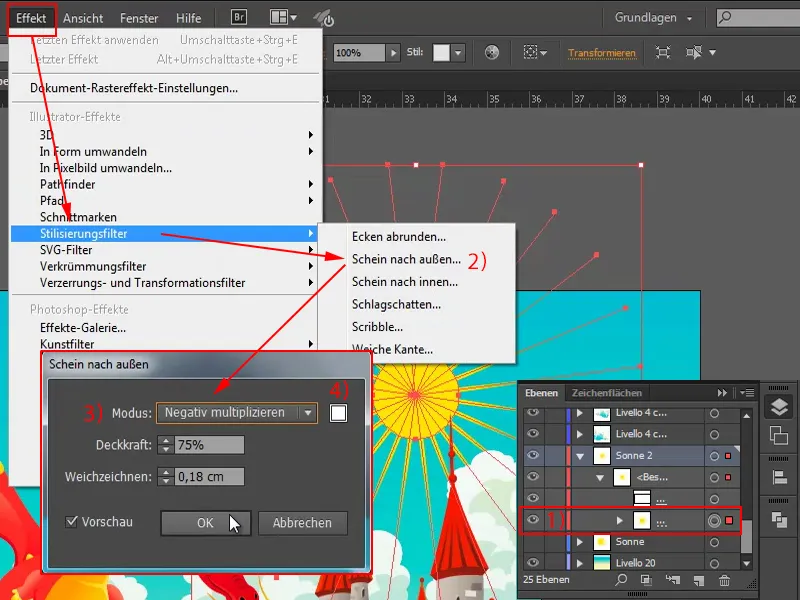This screenshot has height=600, width=800.
Task: Click OK in Schein nach außen dialog
Action: (206, 523)
